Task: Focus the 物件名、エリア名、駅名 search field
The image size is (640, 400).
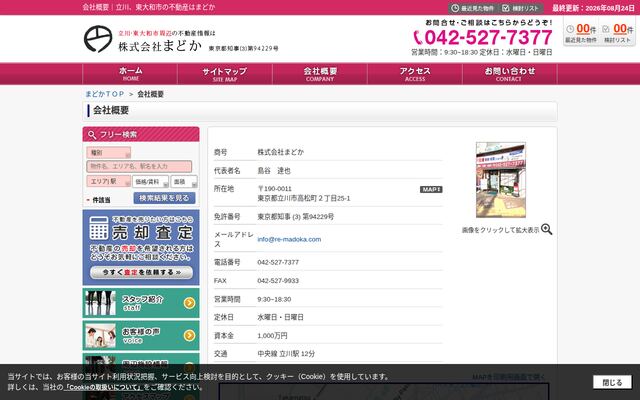Action: pyautogui.click(x=139, y=167)
